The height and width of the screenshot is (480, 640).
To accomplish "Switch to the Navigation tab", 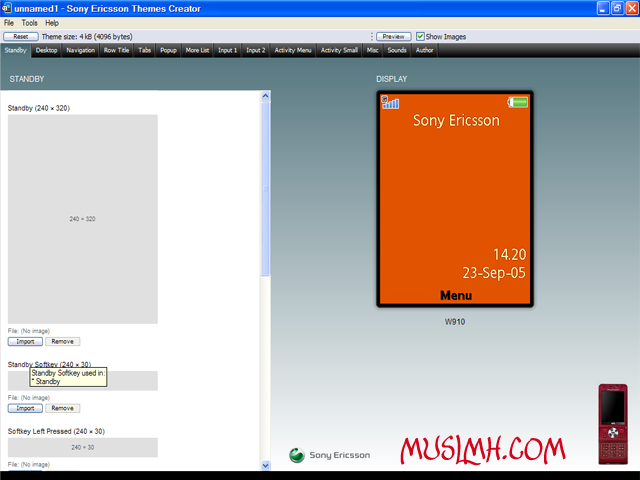I will (80, 50).
